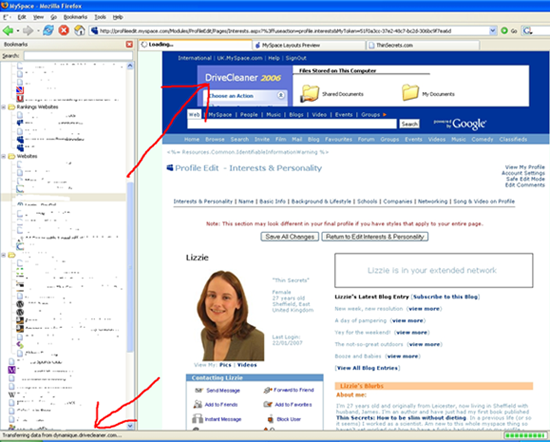Click the Websites bookmark folder icon
The width and height of the screenshot is (550, 442).
click(12, 156)
